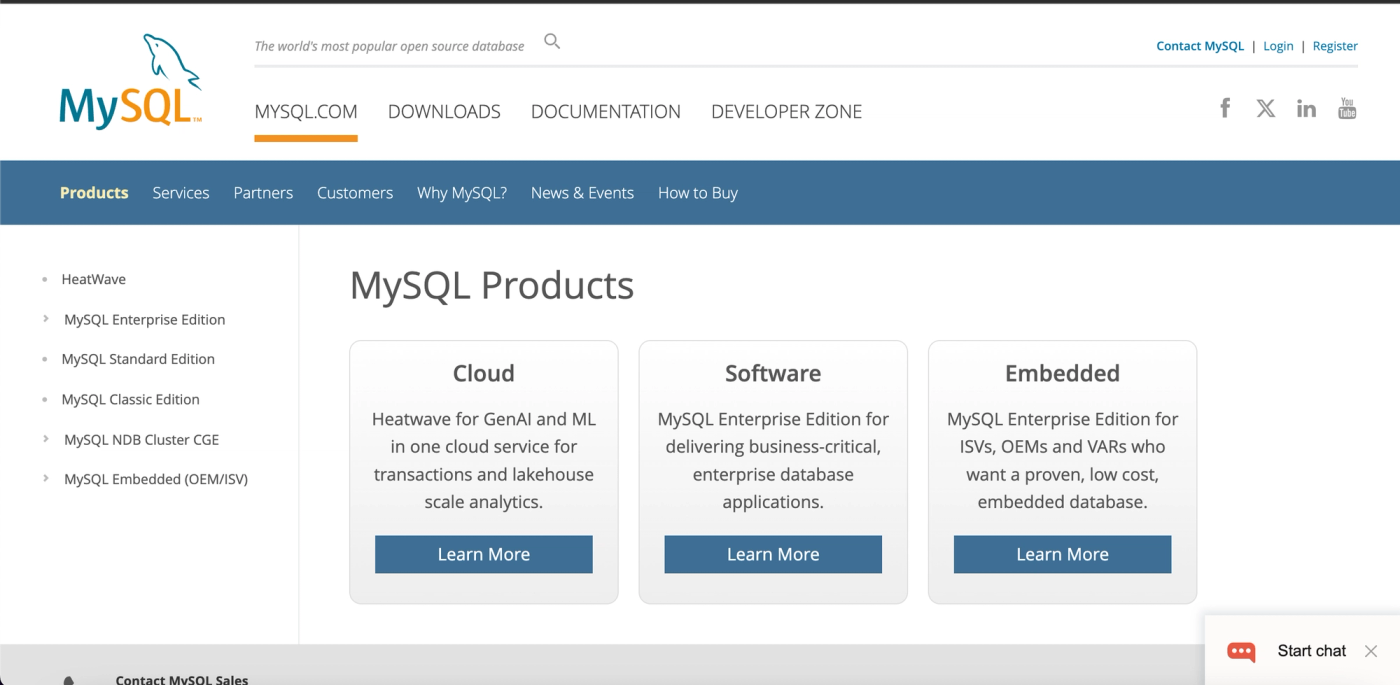Open the Services menu item

click(181, 193)
